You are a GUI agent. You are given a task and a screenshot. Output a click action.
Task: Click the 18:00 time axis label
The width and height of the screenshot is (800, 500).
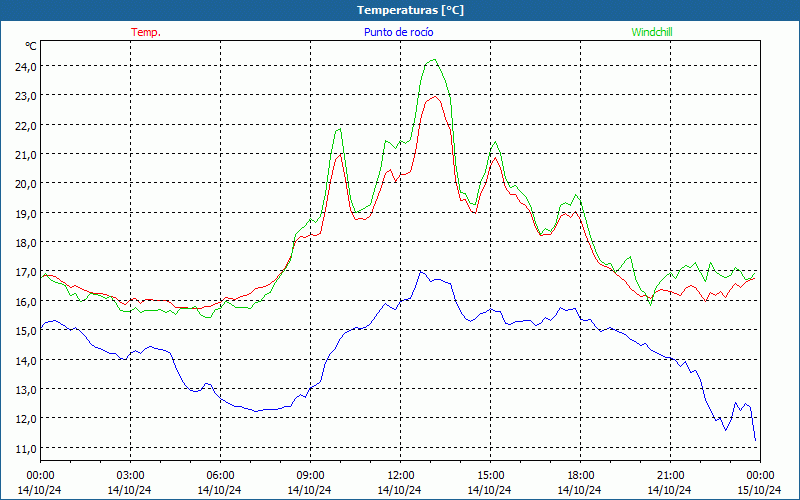click(580, 476)
